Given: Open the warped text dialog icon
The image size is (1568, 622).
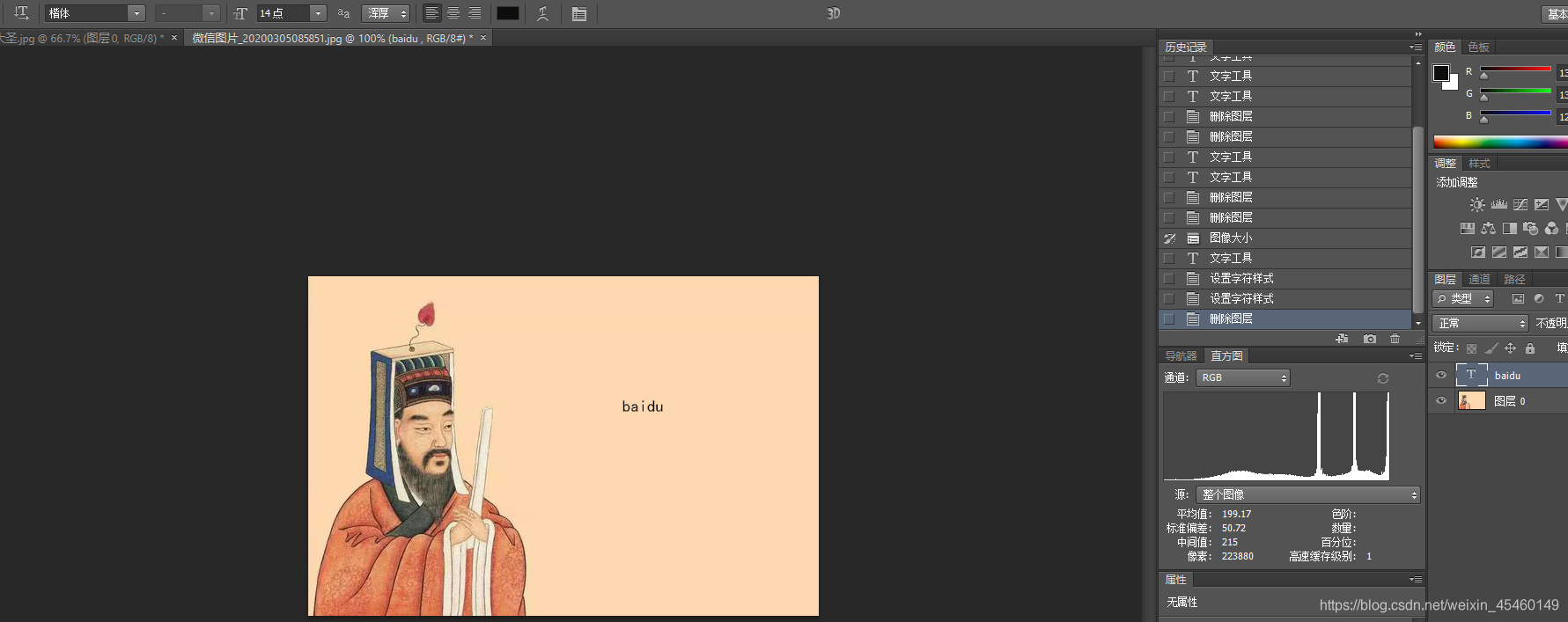Looking at the screenshot, I should [543, 13].
